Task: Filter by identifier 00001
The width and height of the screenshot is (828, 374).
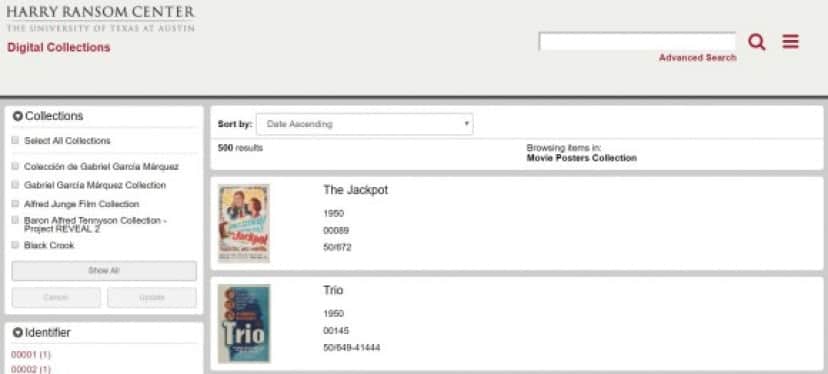Action: (31, 354)
